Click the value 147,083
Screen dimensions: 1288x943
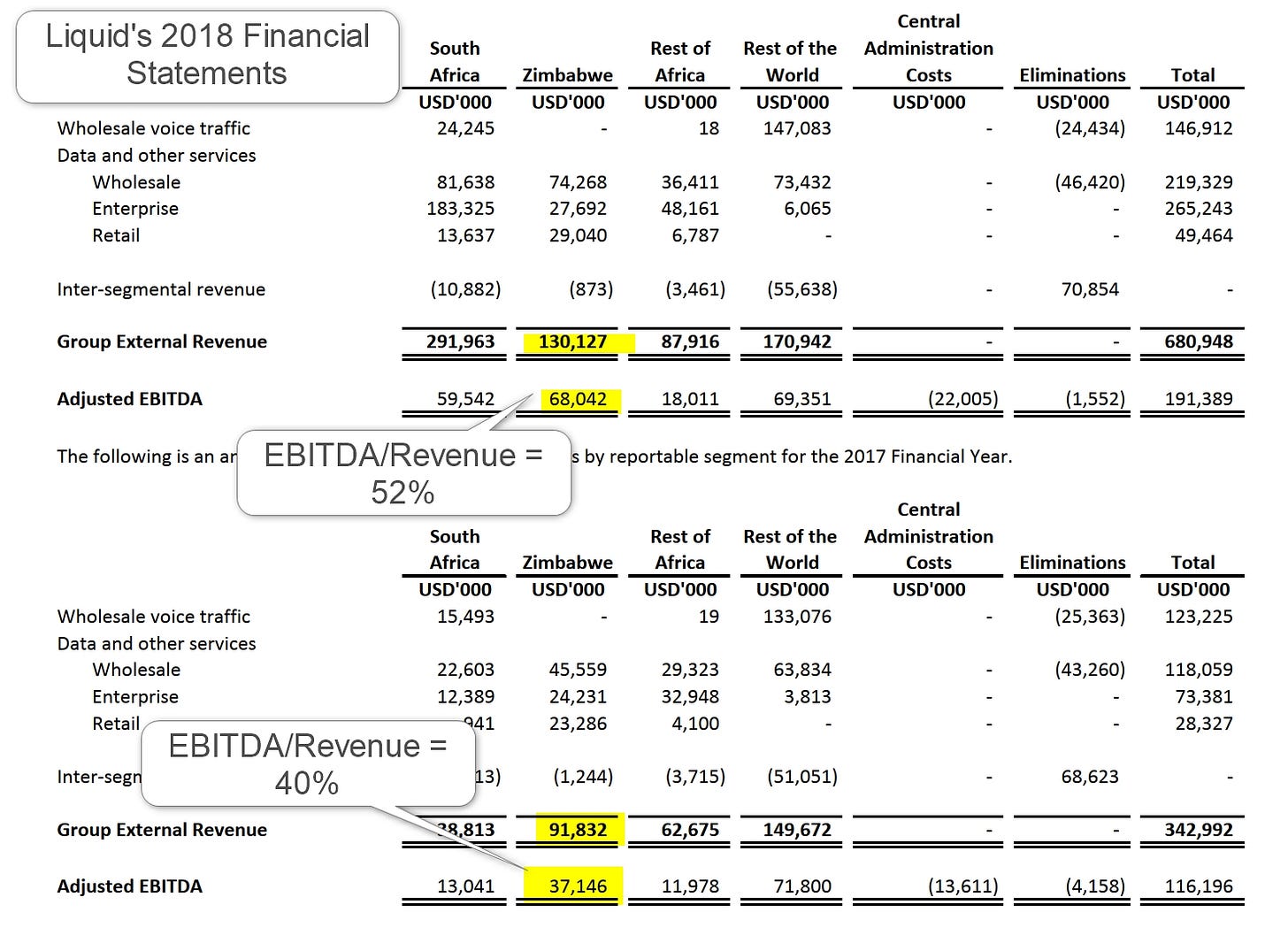[797, 128]
